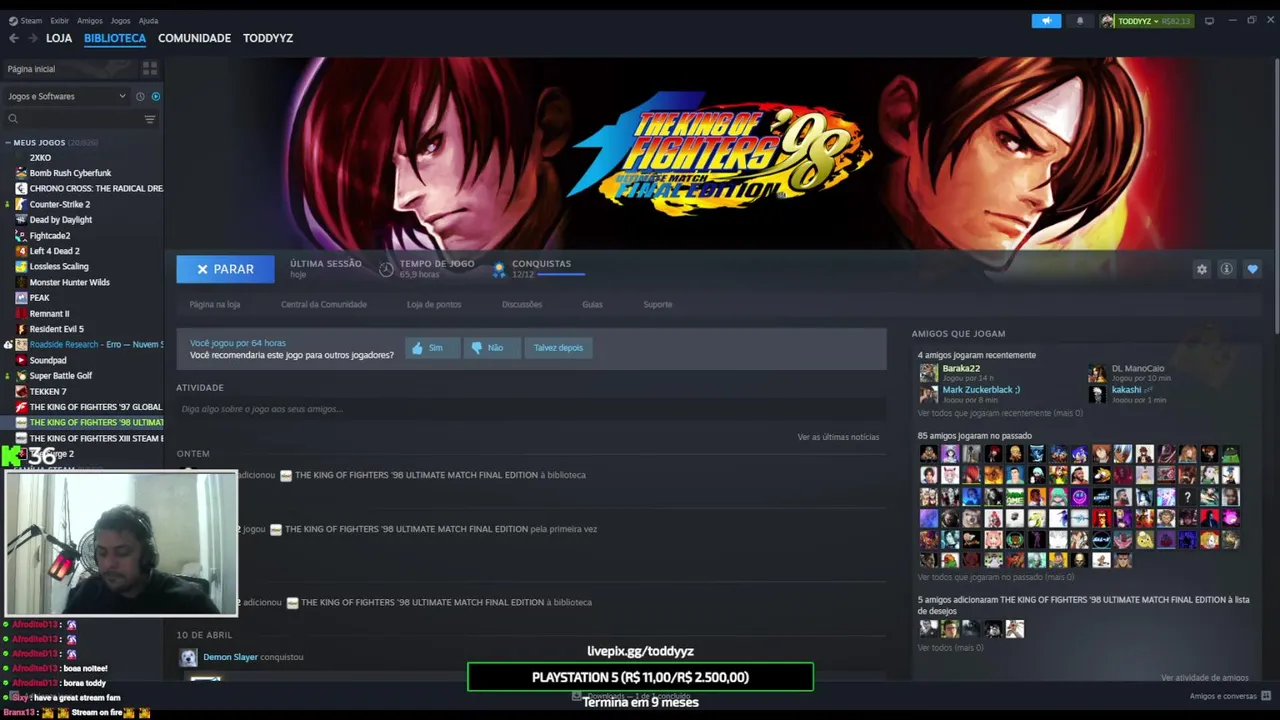Viewport: 1280px width, 720px height.
Task: Open Loja de pontos link
Action: coord(434,304)
